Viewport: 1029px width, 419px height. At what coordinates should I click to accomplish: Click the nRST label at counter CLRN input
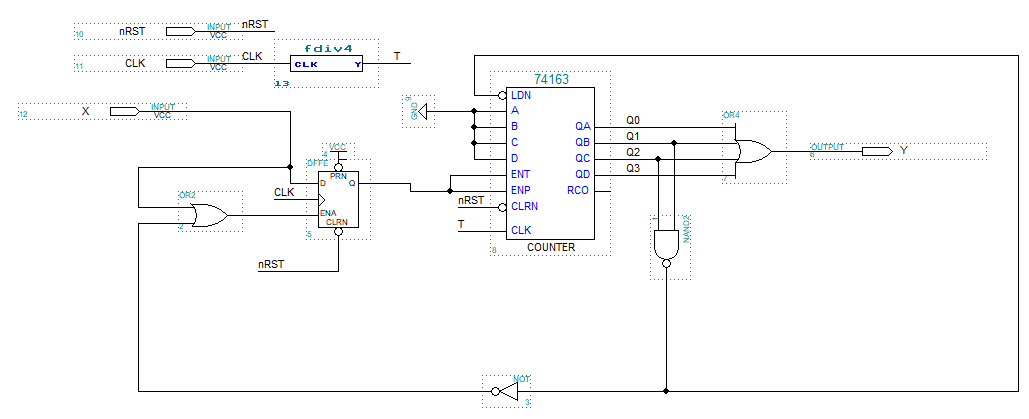tap(471, 200)
